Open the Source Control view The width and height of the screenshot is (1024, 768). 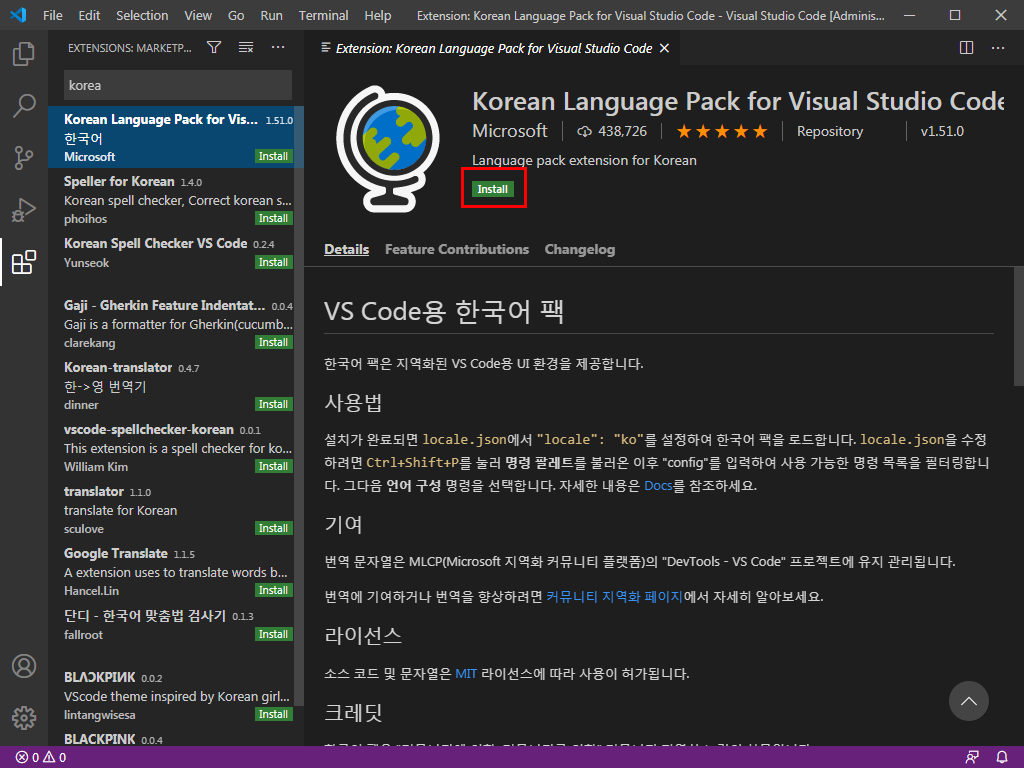point(24,157)
